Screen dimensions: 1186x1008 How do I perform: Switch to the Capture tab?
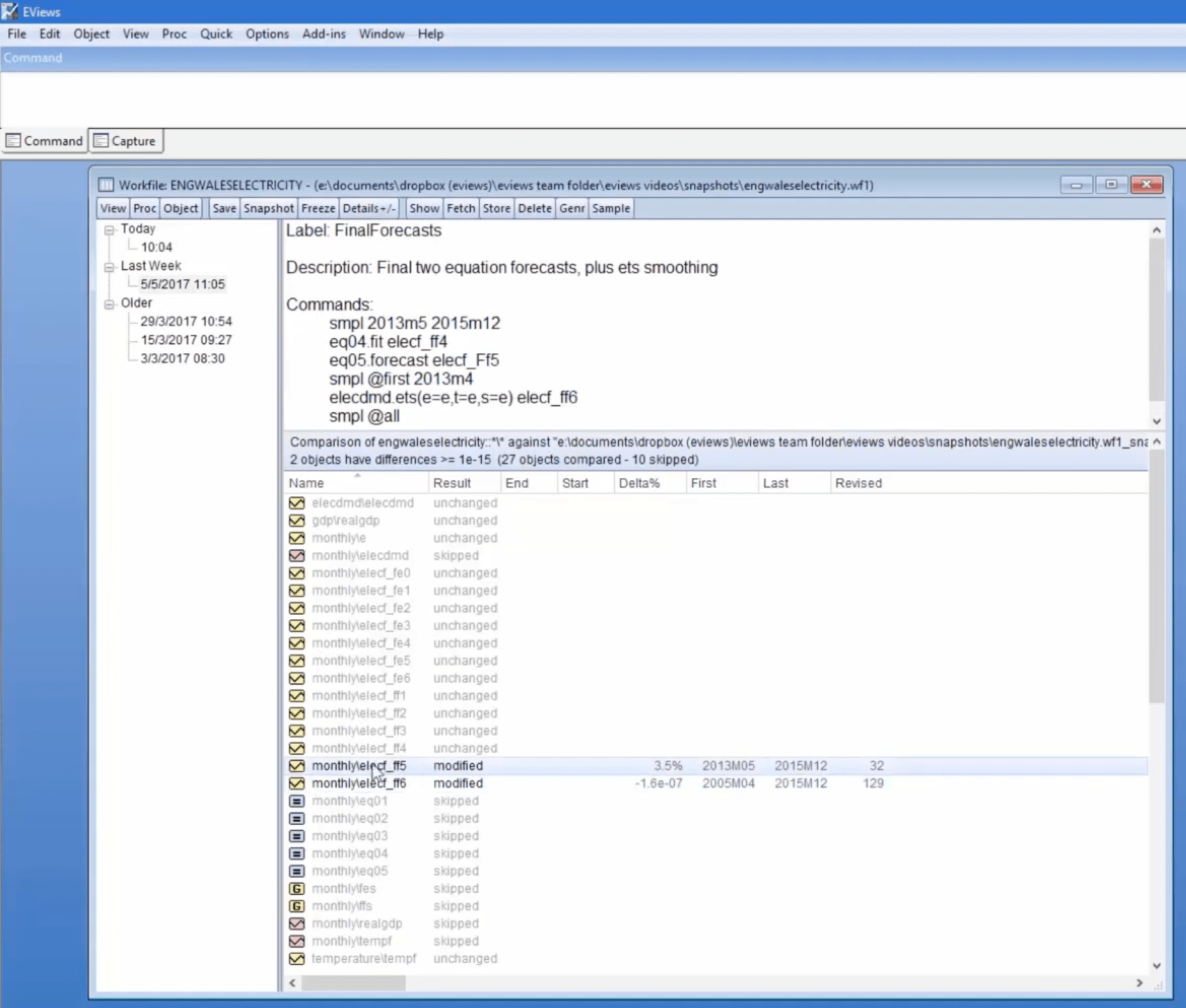click(x=125, y=141)
